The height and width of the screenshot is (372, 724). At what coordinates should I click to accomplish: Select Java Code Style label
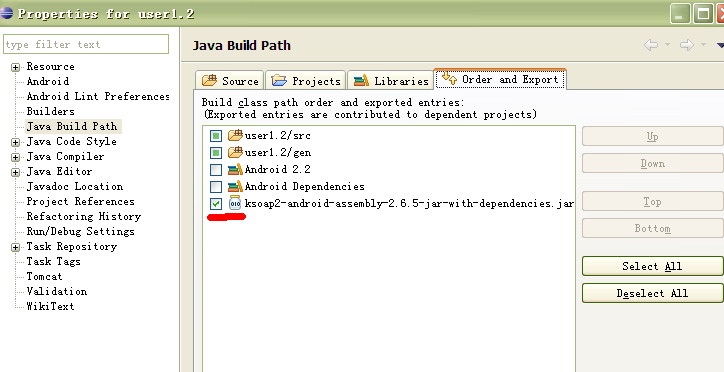click(x=72, y=142)
